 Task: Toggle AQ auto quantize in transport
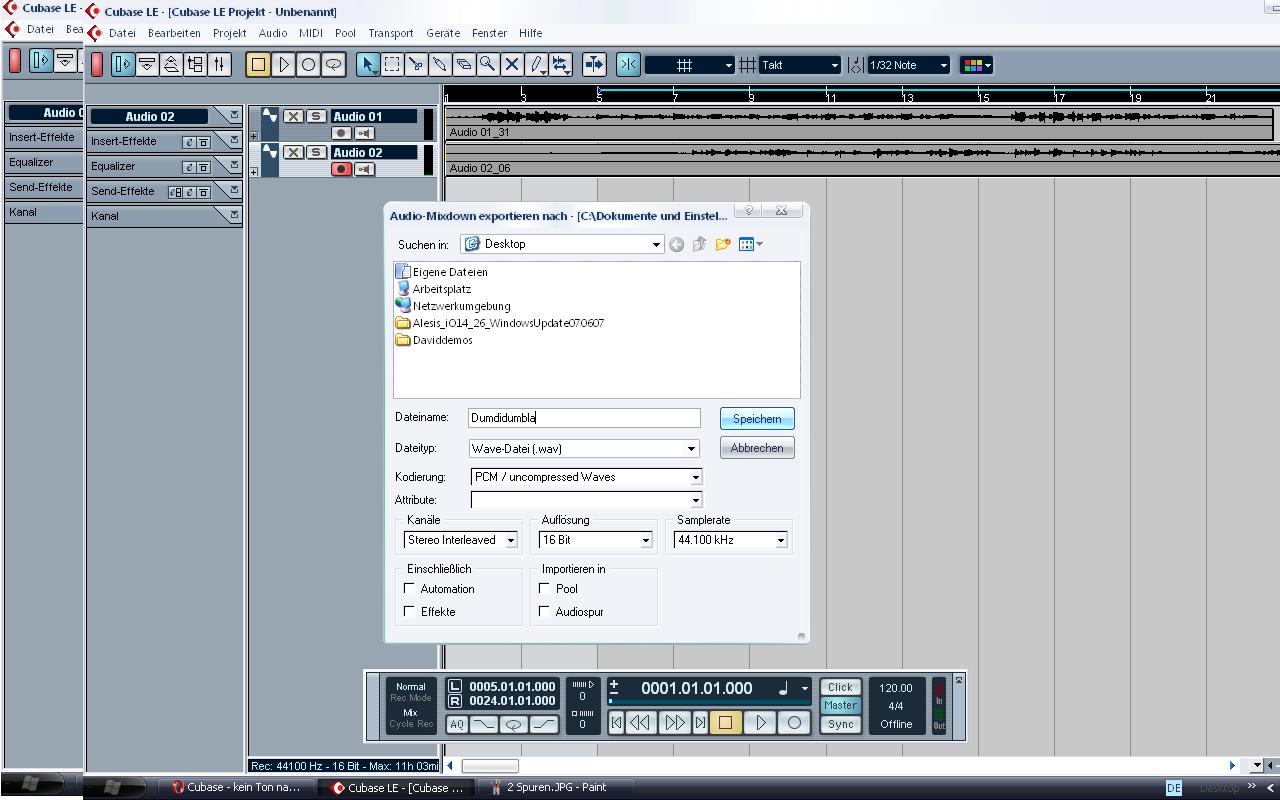[x=457, y=724]
